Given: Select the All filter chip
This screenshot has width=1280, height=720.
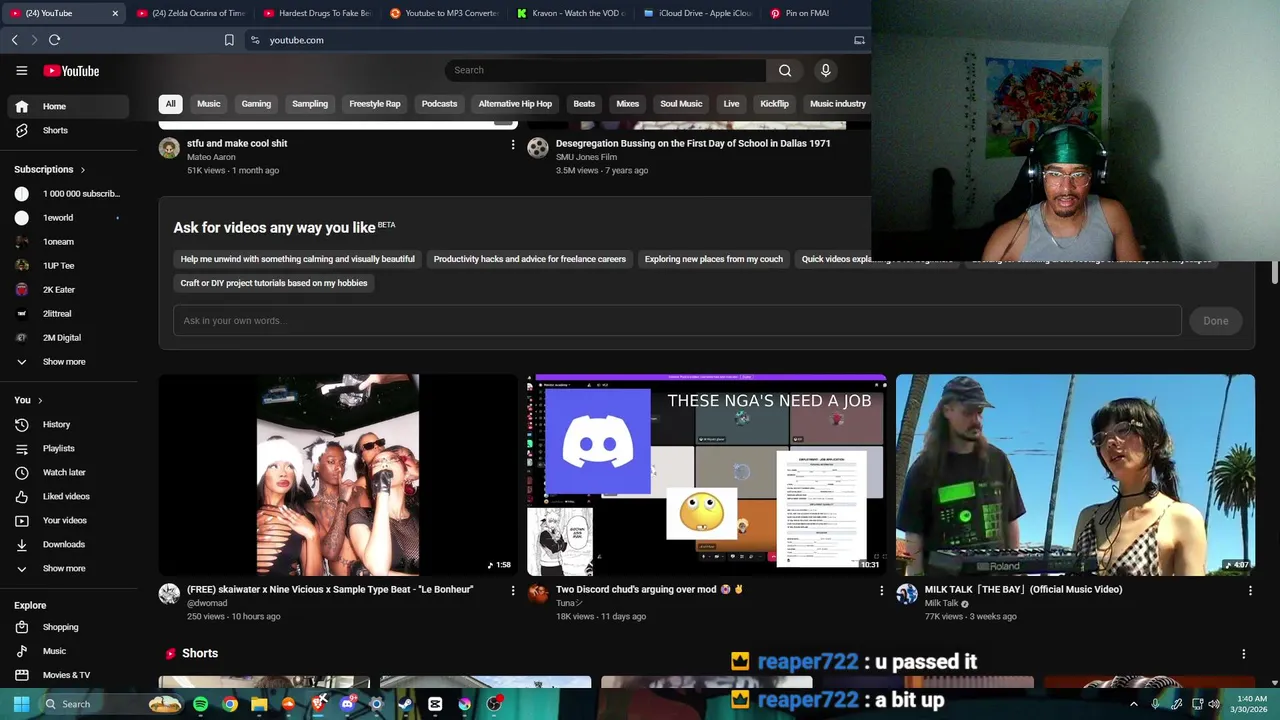Looking at the screenshot, I should [x=170, y=104].
